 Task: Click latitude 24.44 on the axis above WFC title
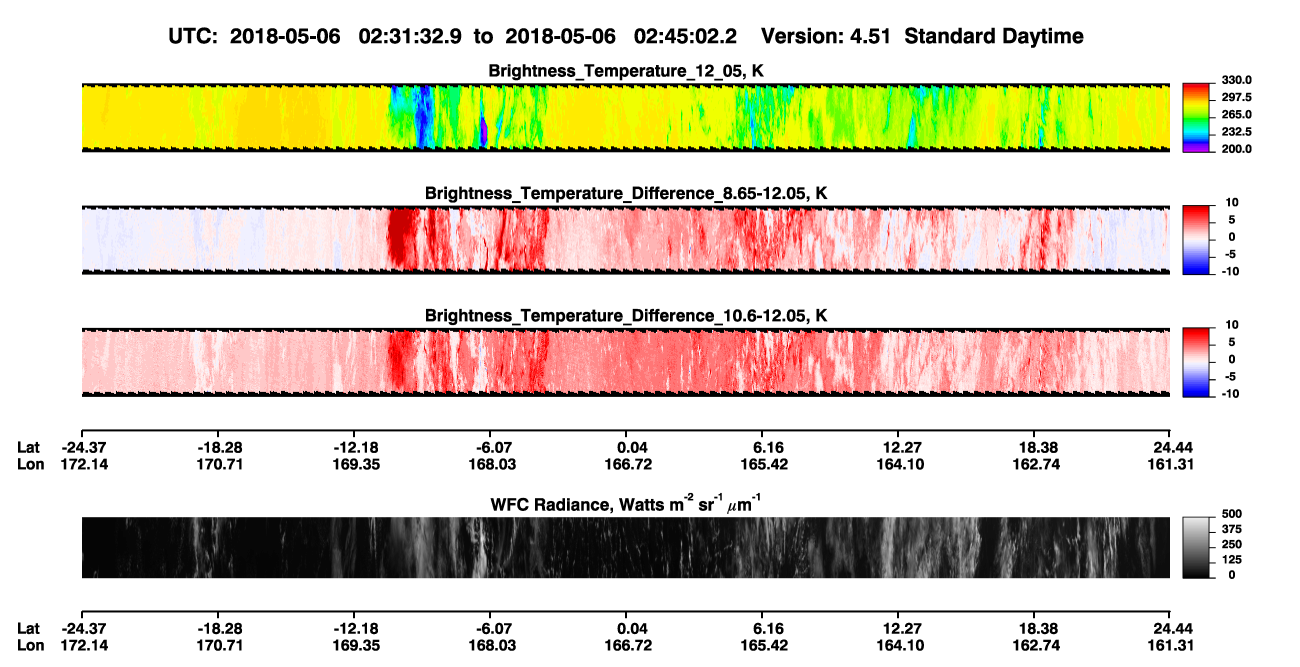point(1172,447)
